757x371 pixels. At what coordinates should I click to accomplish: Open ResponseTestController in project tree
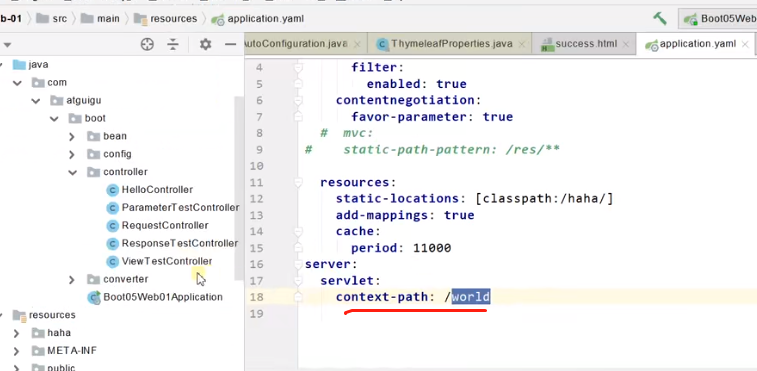179,243
